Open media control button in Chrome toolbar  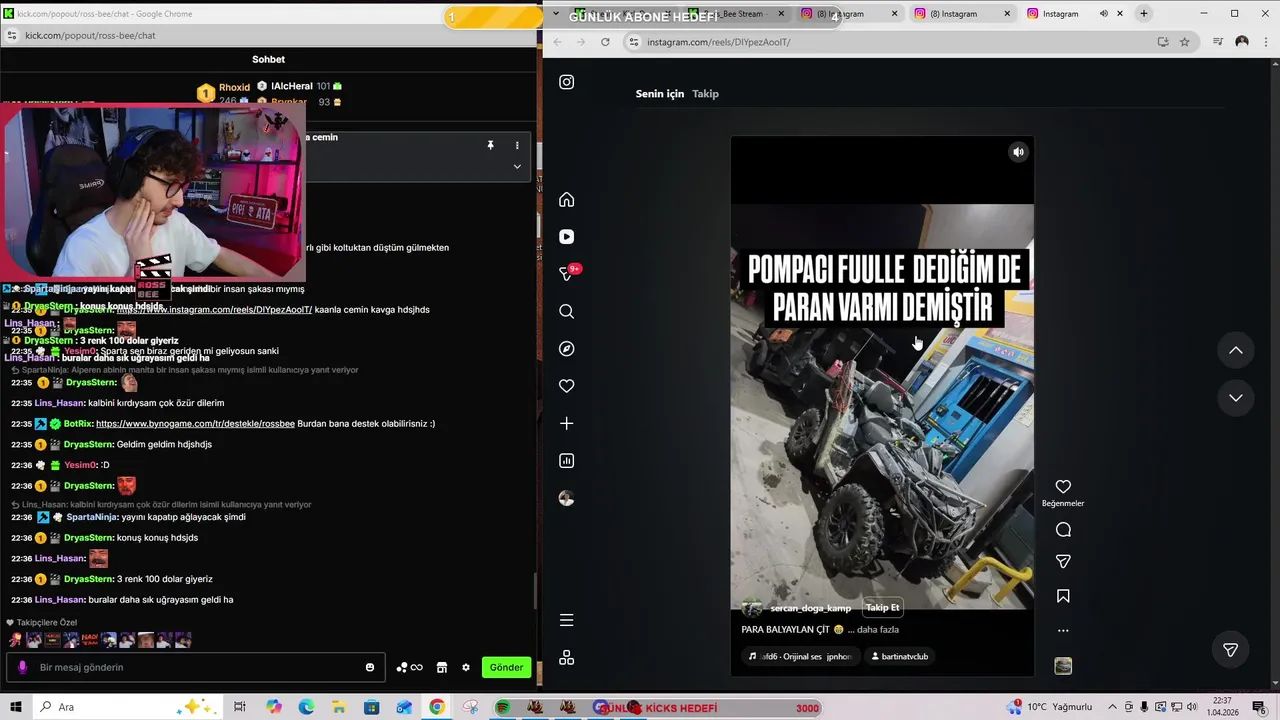tap(1217, 42)
